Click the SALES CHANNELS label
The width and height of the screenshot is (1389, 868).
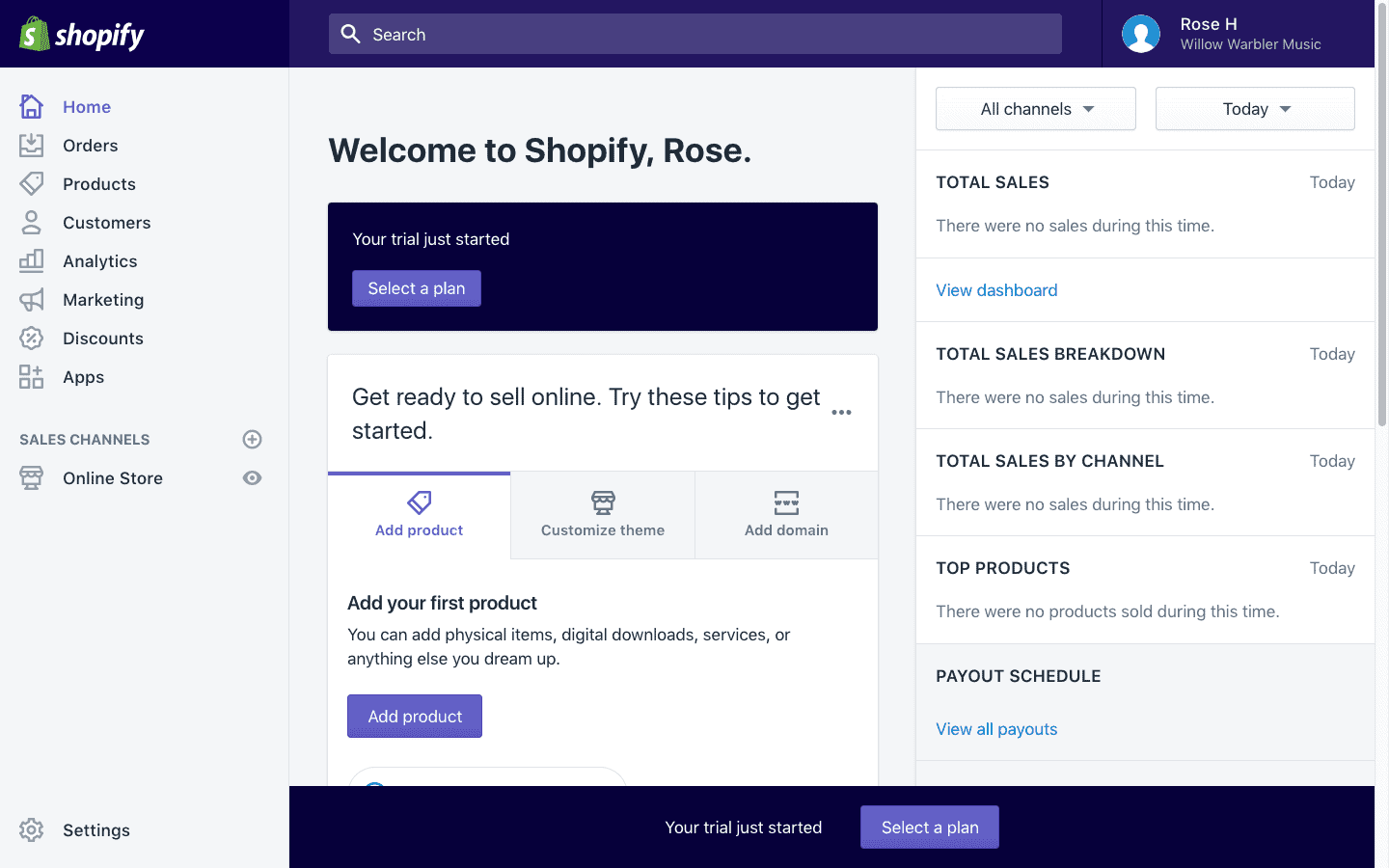(x=85, y=440)
